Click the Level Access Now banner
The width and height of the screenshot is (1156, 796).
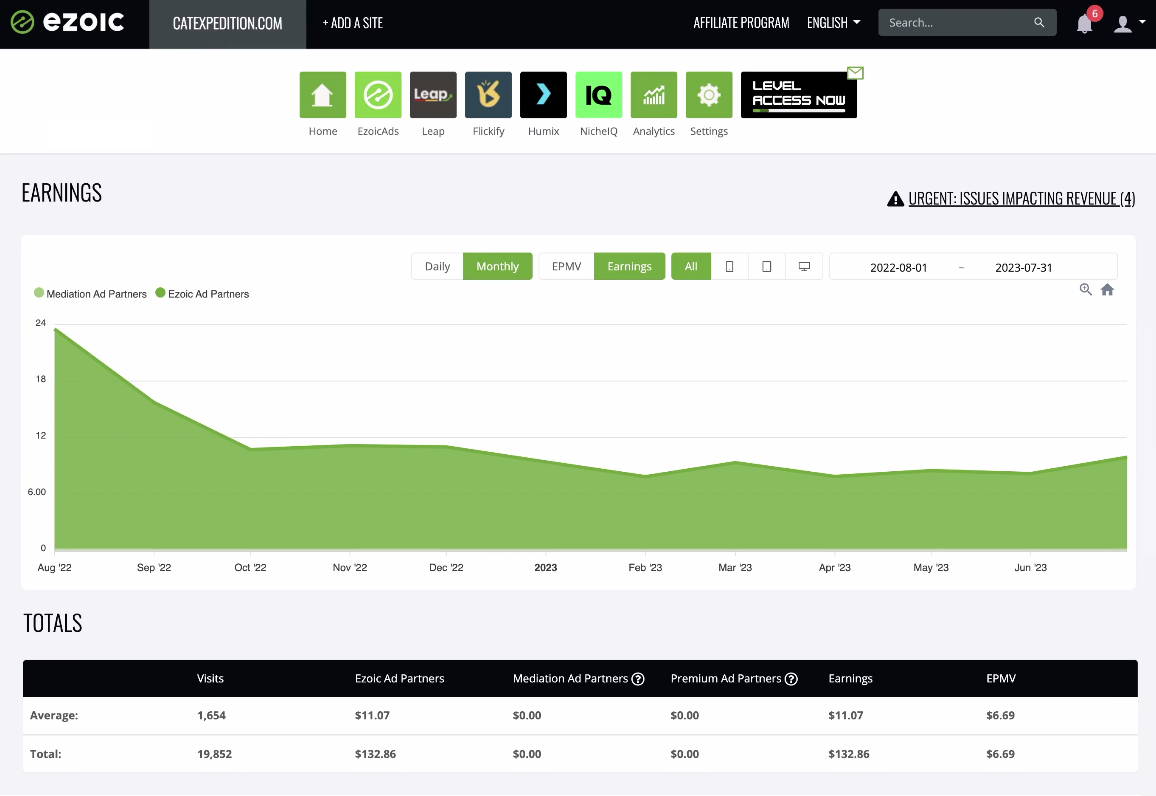click(x=799, y=94)
